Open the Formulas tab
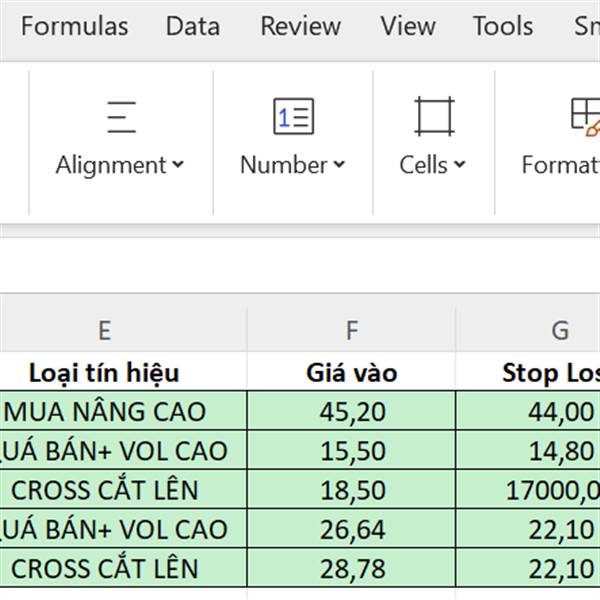The image size is (600, 600). (74, 26)
